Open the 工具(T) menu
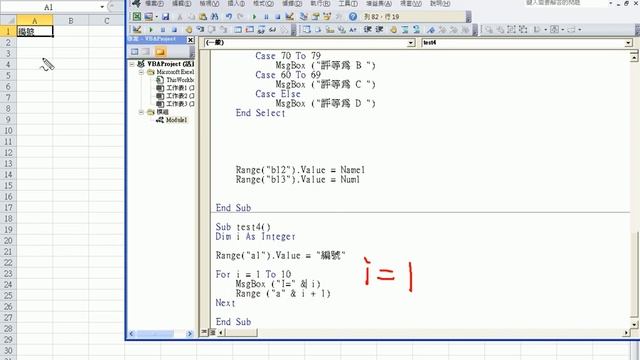640x360 pixels. coord(348,3)
